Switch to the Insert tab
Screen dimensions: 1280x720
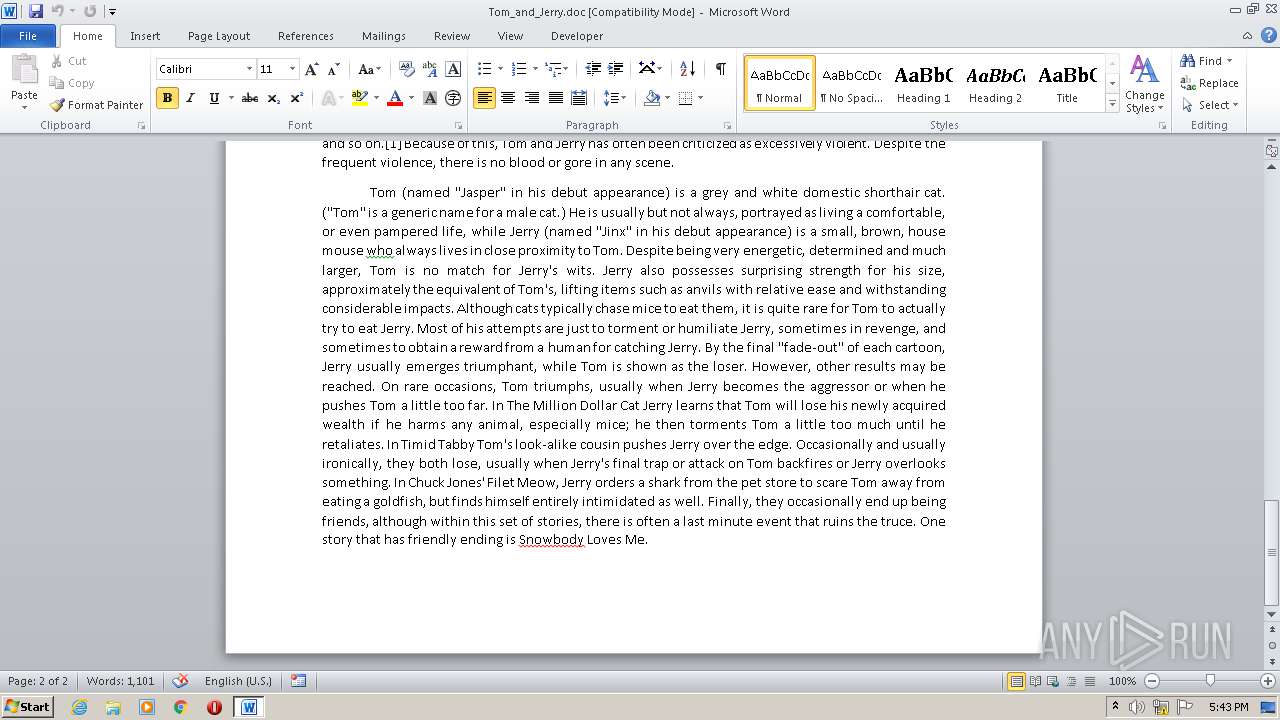[145, 36]
